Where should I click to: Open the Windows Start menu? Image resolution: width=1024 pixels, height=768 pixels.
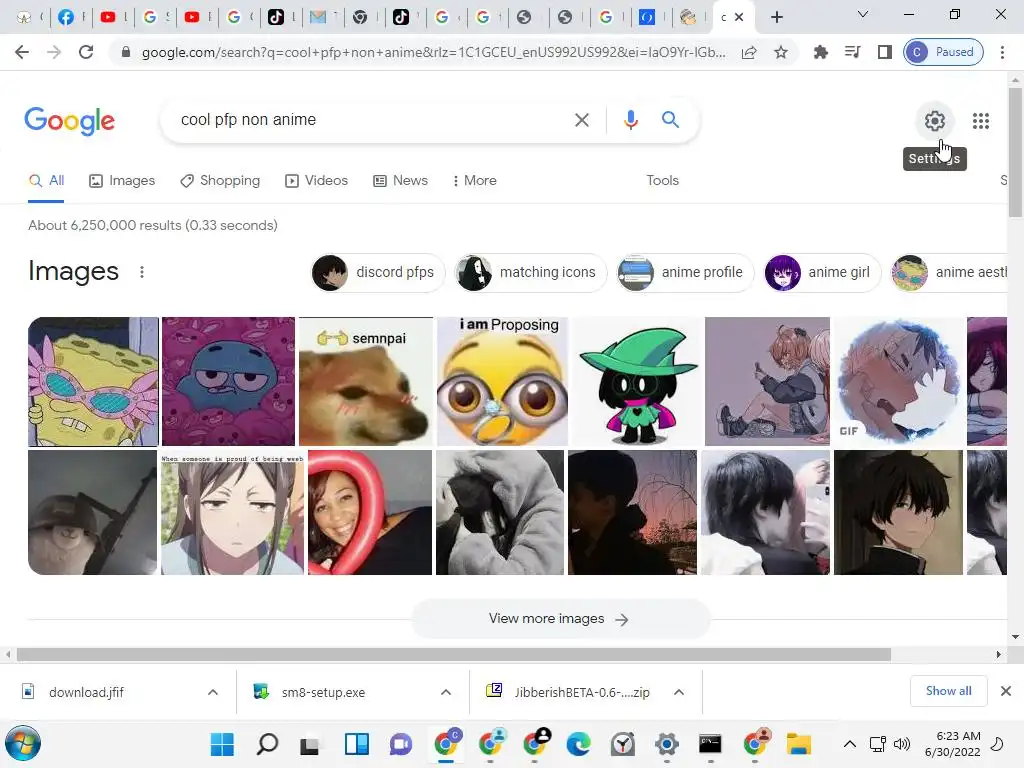222,744
